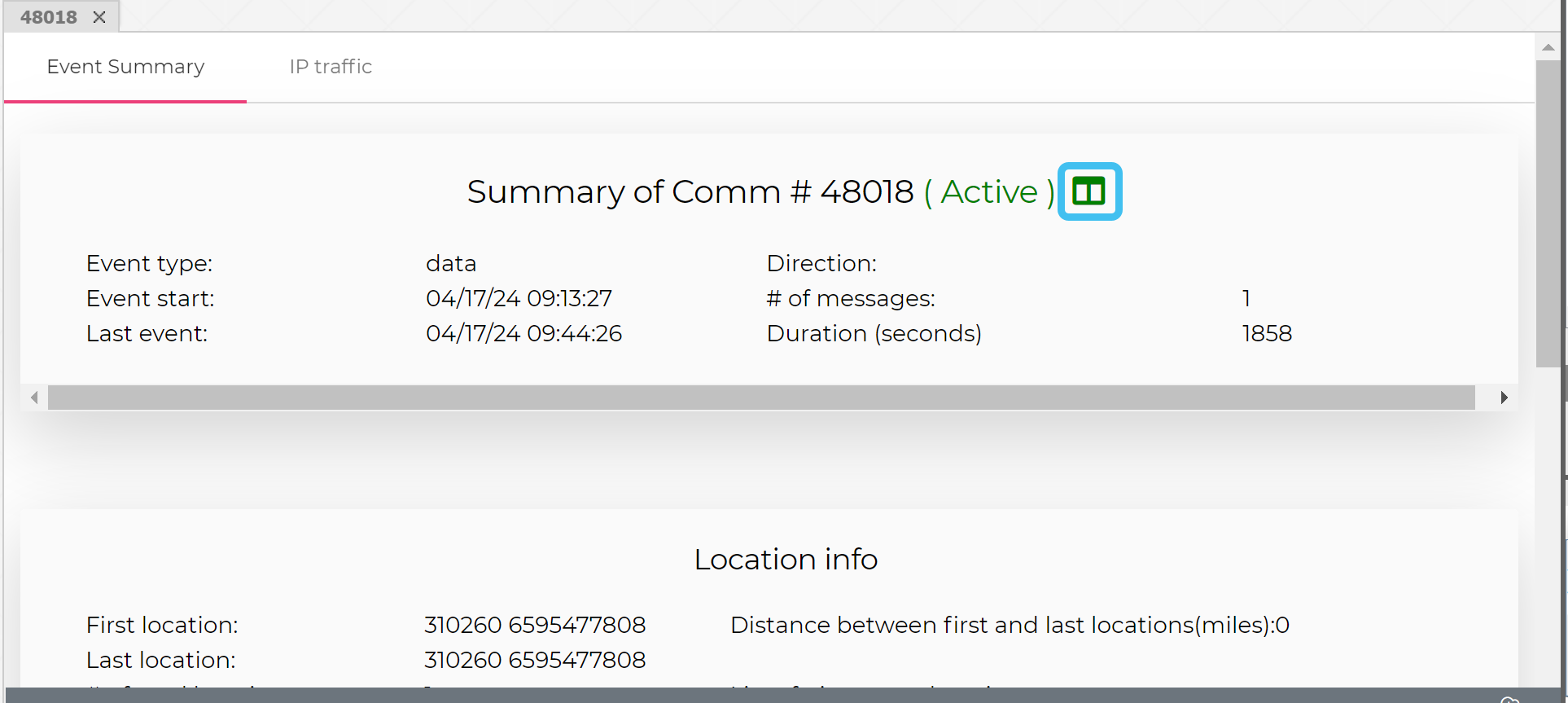Click the Last event timestamp 09:44:26
The height and width of the screenshot is (703, 1568).
coord(523,334)
